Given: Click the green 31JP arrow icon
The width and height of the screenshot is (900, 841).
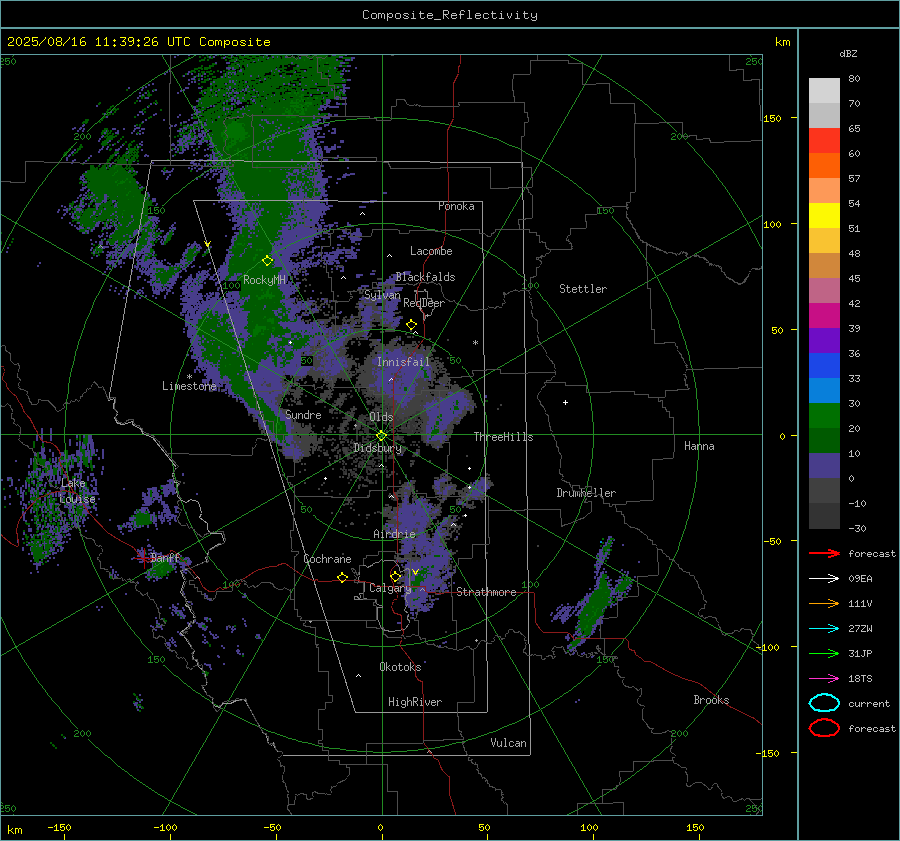Looking at the screenshot, I should point(824,653).
